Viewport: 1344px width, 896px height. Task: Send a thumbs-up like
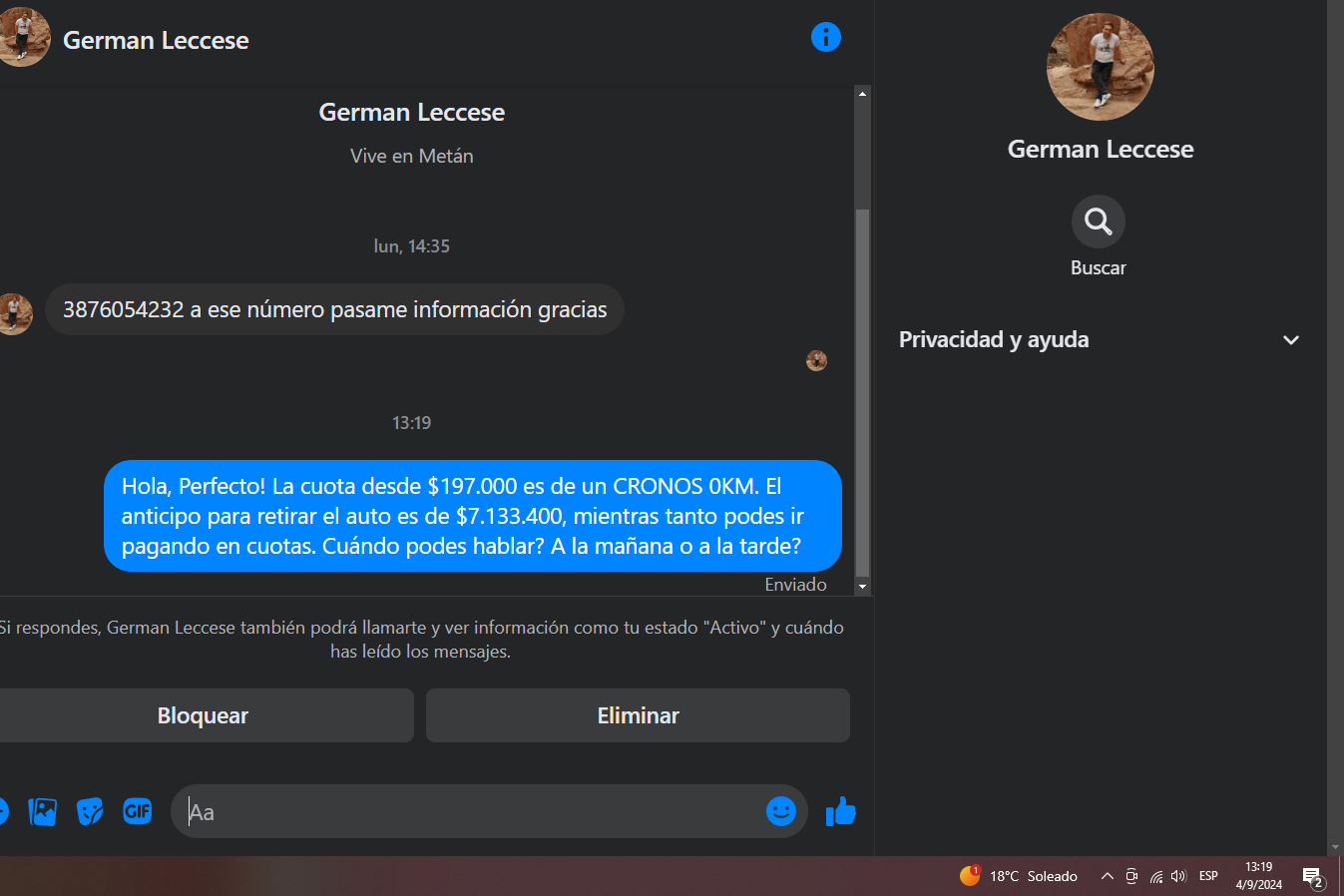(x=841, y=811)
